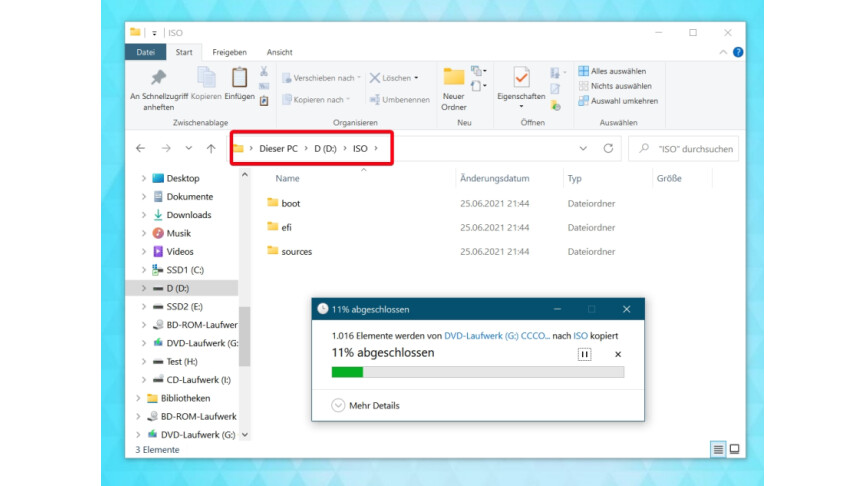Sort by Größe column header

pyautogui.click(x=669, y=179)
